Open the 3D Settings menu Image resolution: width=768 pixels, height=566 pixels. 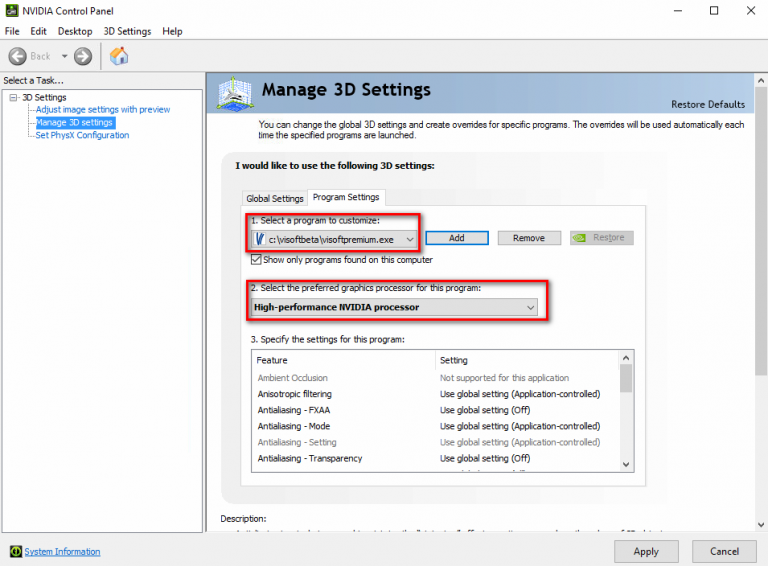click(127, 31)
